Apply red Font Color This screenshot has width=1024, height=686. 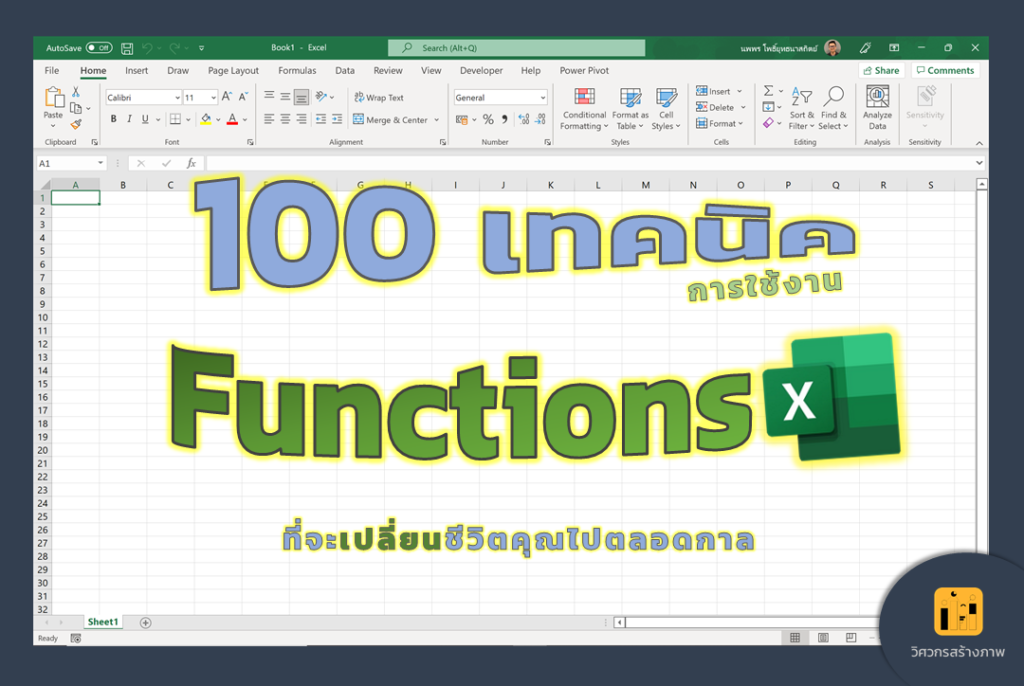coord(232,119)
